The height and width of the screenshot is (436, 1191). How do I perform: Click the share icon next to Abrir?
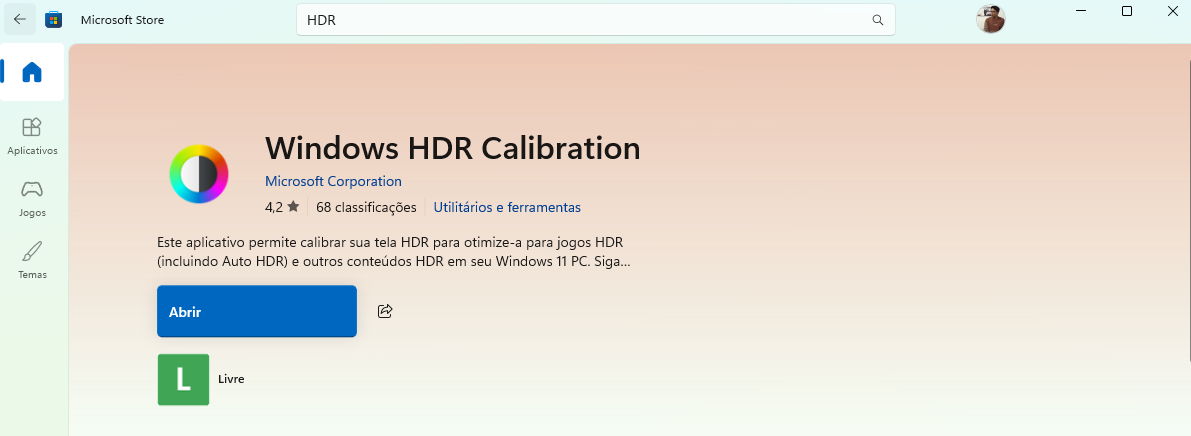point(385,311)
